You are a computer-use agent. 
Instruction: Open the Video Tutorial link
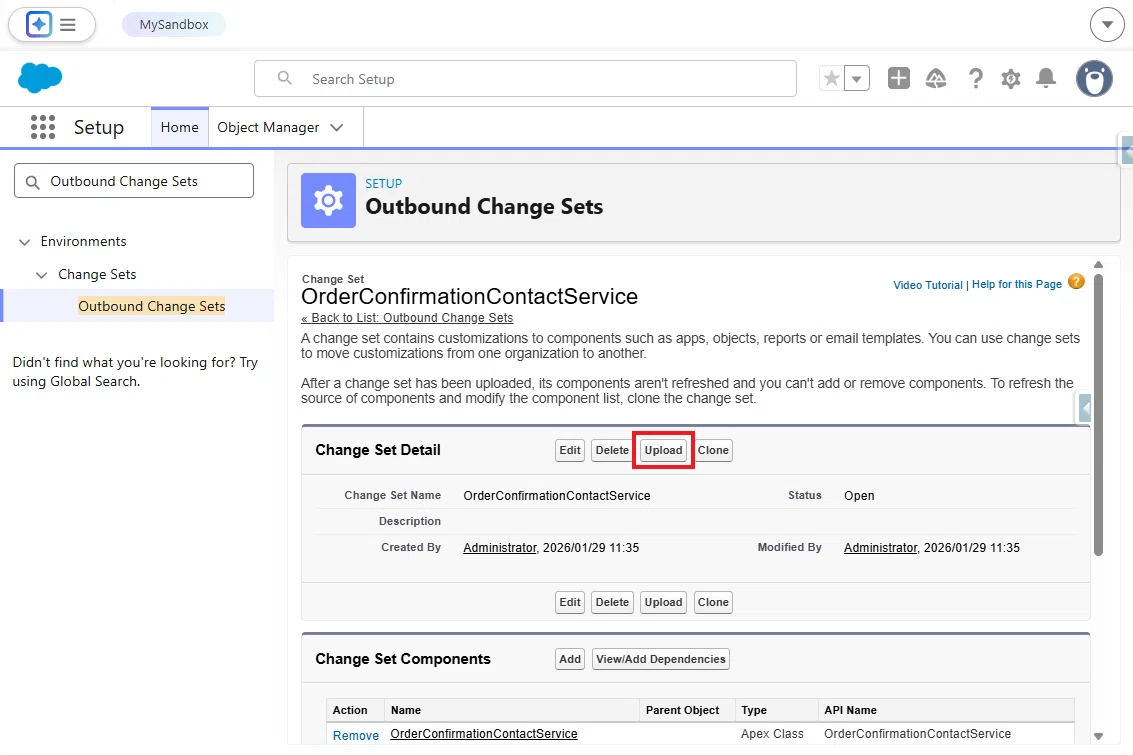(x=928, y=285)
